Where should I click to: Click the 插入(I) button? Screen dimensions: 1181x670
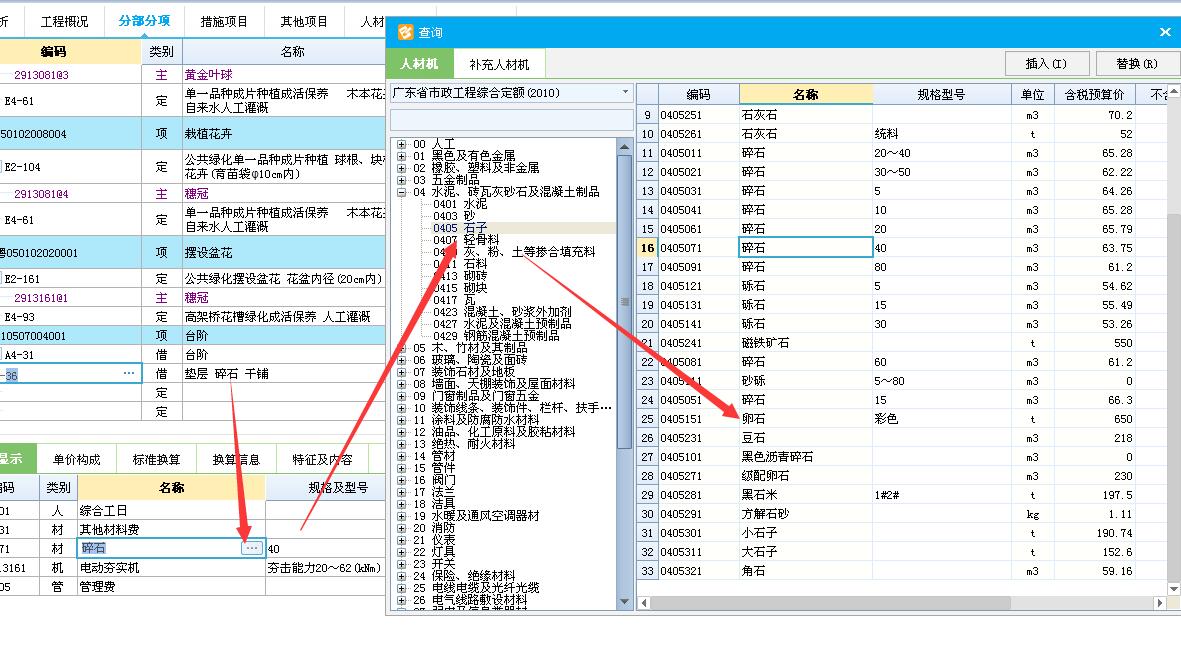pos(1046,63)
